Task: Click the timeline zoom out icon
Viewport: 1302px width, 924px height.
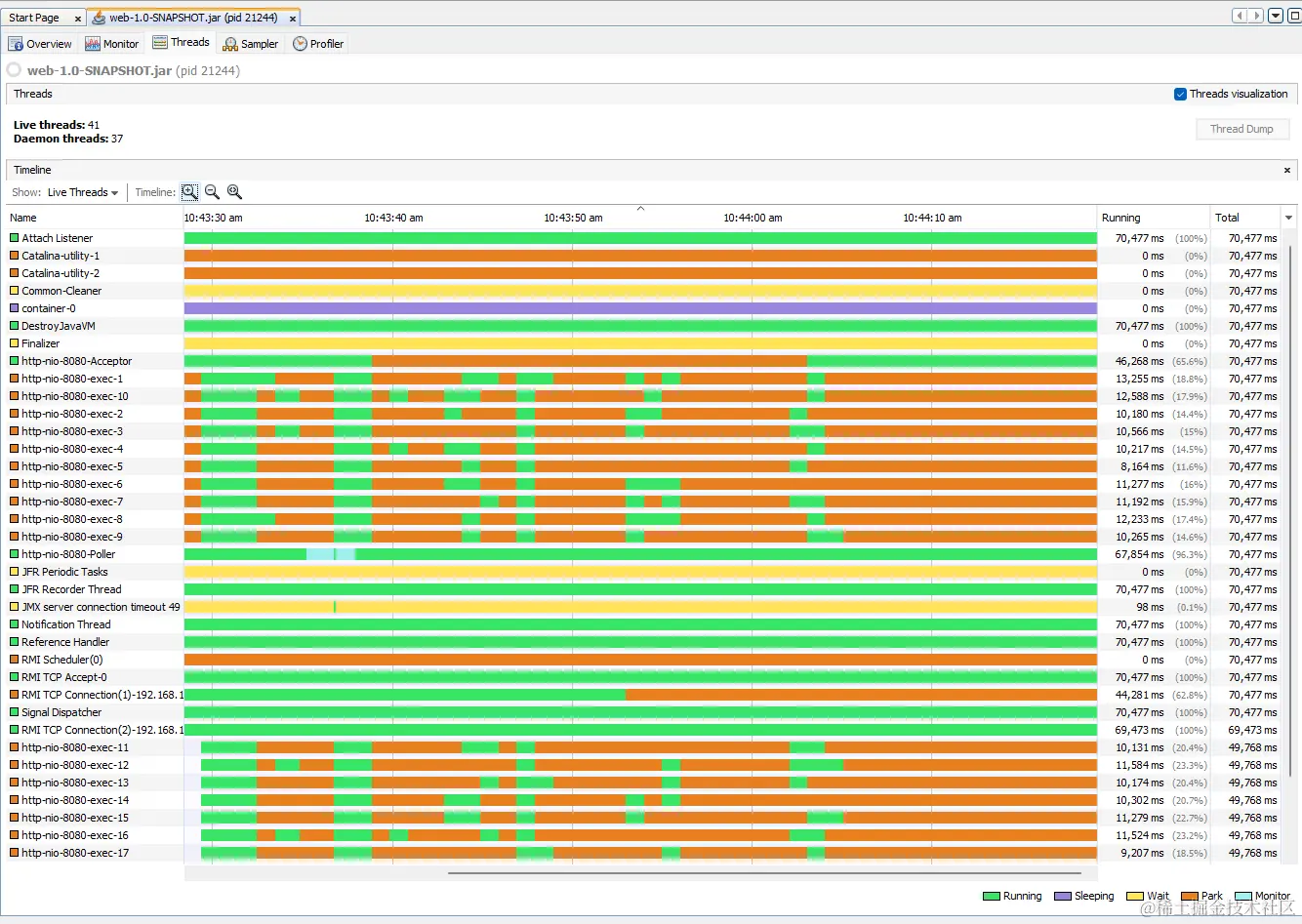Action: pyautogui.click(x=212, y=192)
